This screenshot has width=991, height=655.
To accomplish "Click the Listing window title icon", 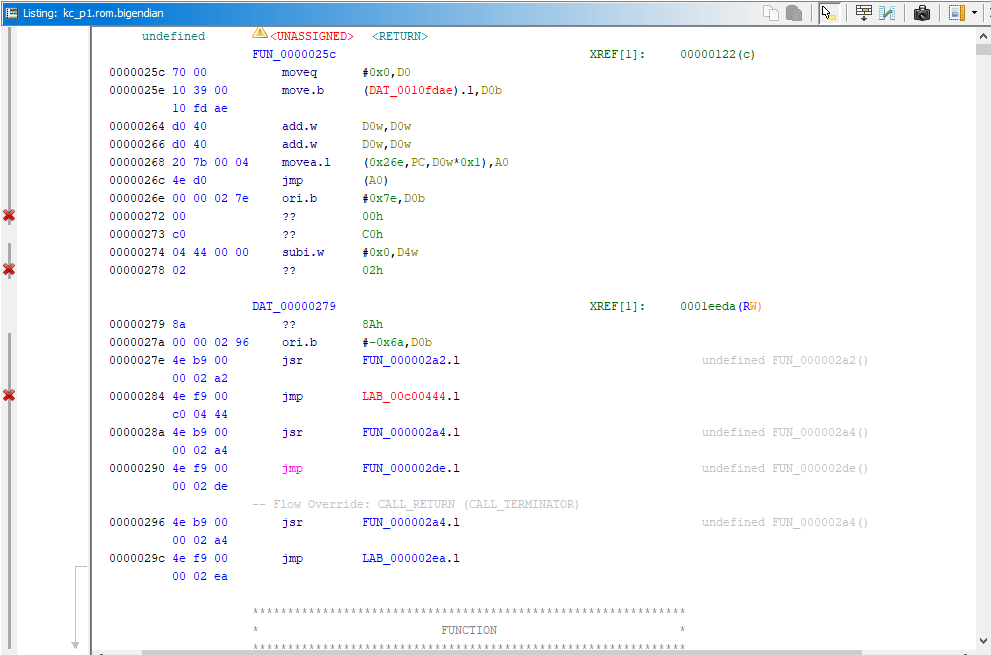I will [11, 13].
